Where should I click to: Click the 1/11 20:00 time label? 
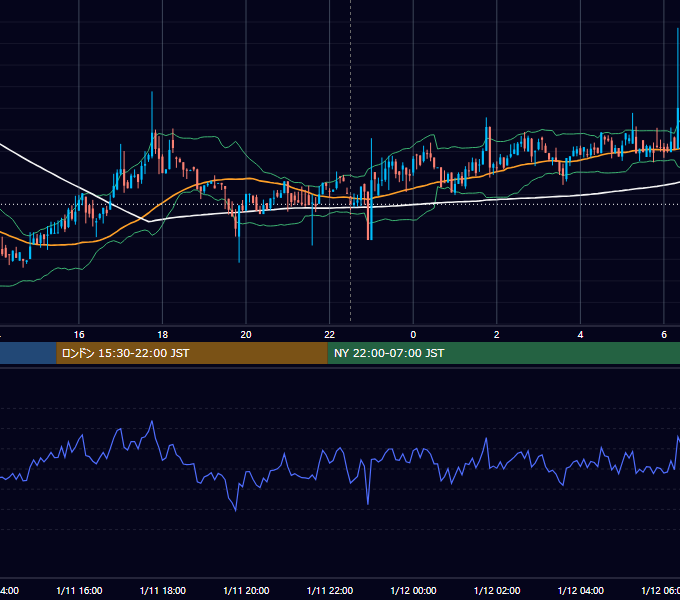246,590
